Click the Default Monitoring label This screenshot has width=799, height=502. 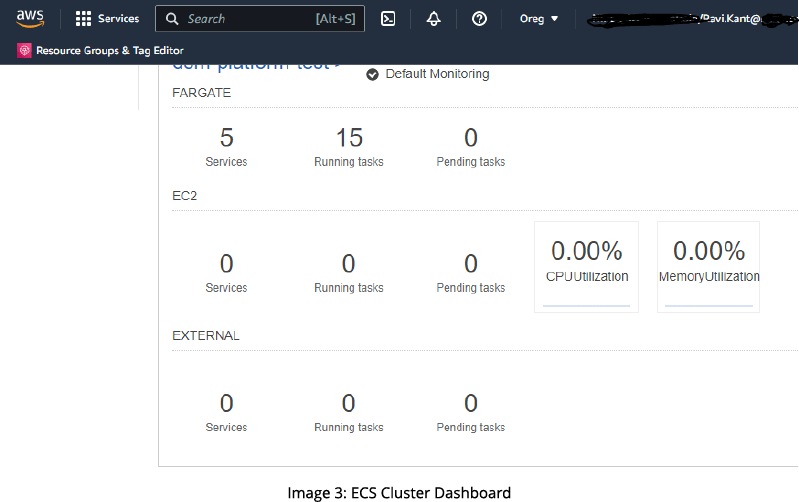pos(437,74)
